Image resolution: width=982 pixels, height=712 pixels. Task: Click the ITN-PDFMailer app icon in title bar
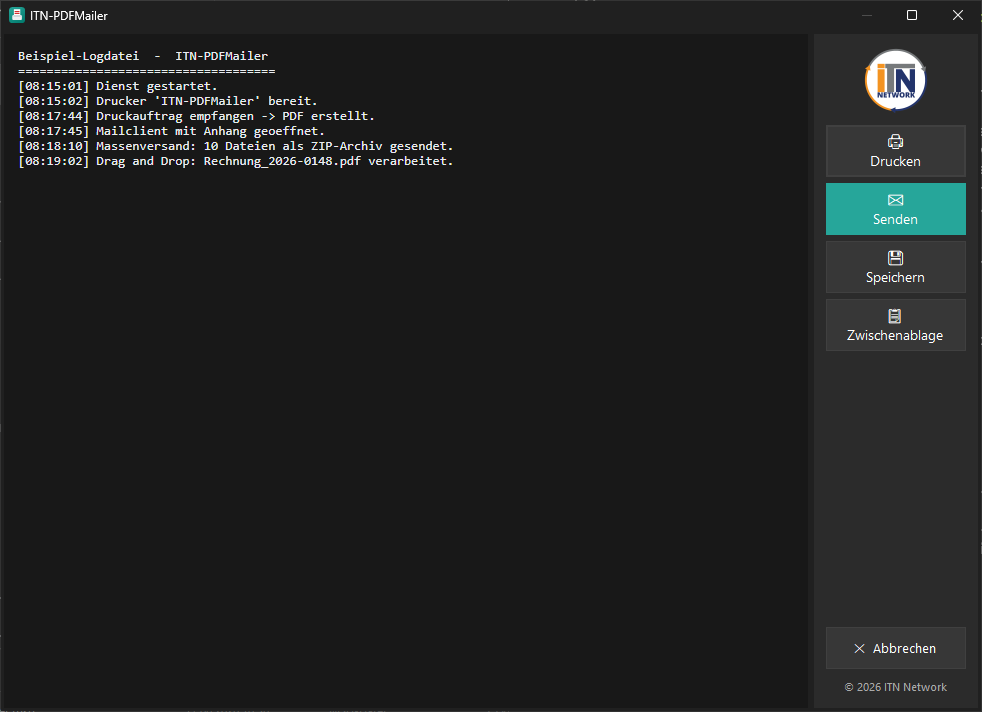(17, 15)
